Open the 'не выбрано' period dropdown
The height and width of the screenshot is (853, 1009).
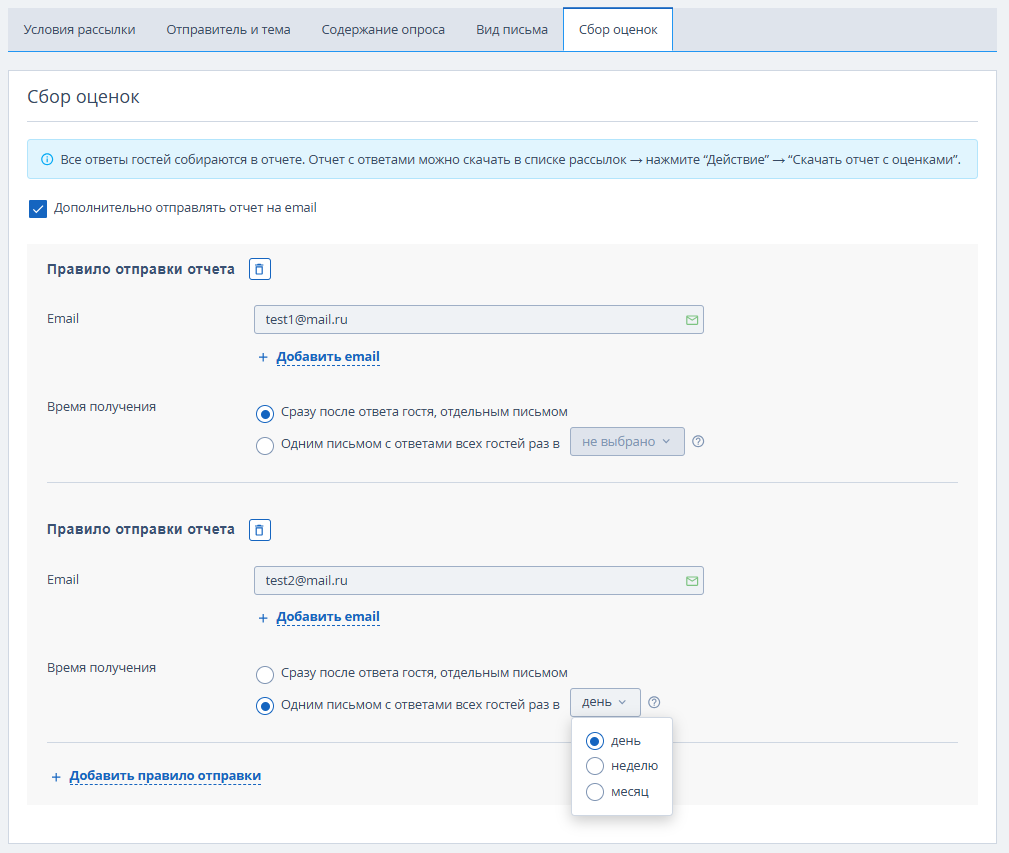tap(627, 441)
